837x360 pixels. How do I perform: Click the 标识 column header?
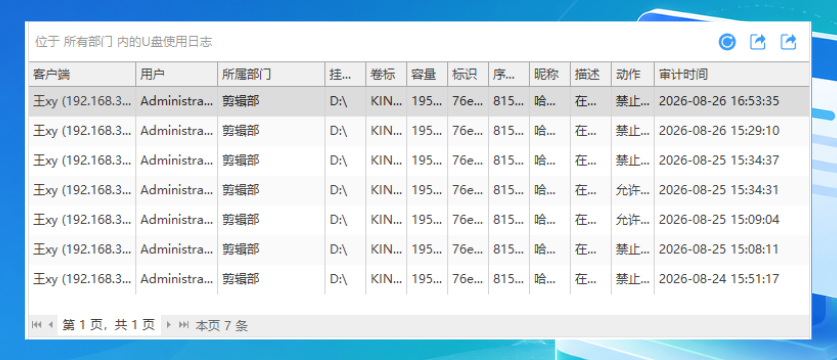tap(468, 74)
